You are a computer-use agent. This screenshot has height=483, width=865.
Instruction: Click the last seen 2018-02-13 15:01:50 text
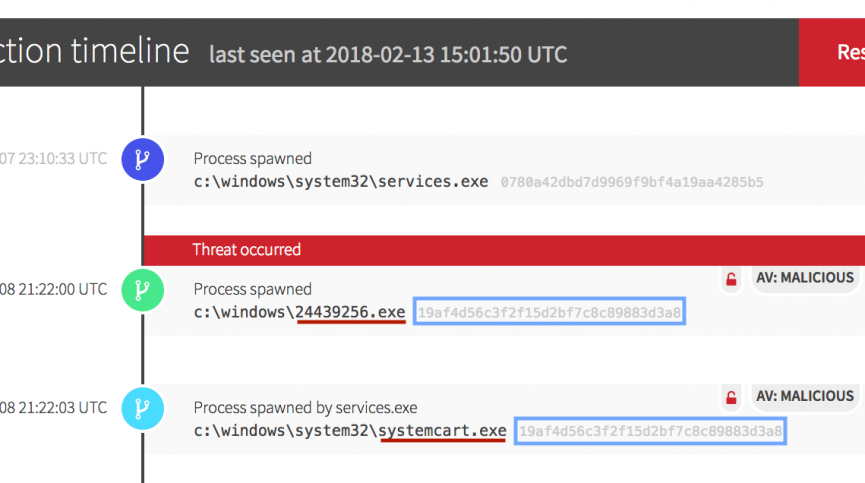388,54
